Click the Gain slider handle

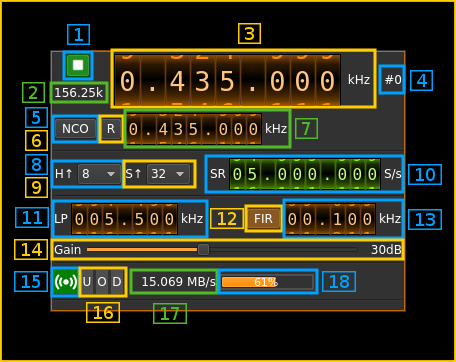tap(203, 249)
